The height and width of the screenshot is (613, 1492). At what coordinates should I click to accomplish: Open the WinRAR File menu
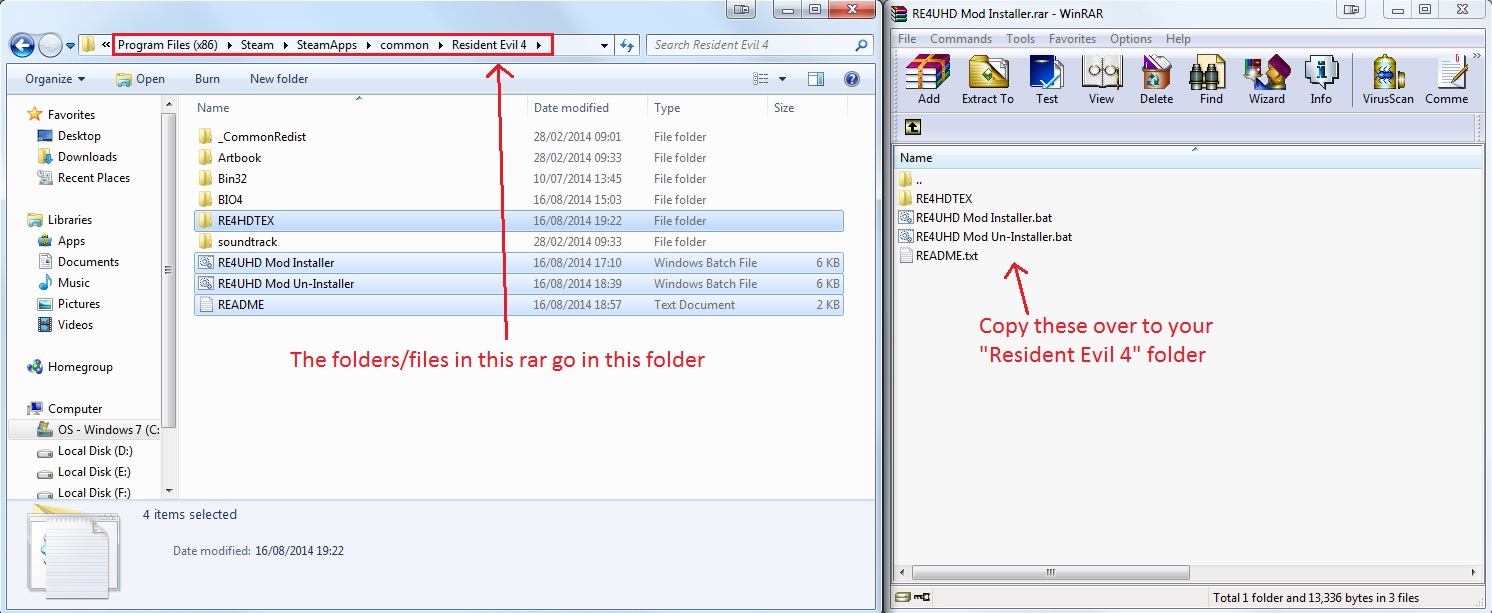click(907, 39)
